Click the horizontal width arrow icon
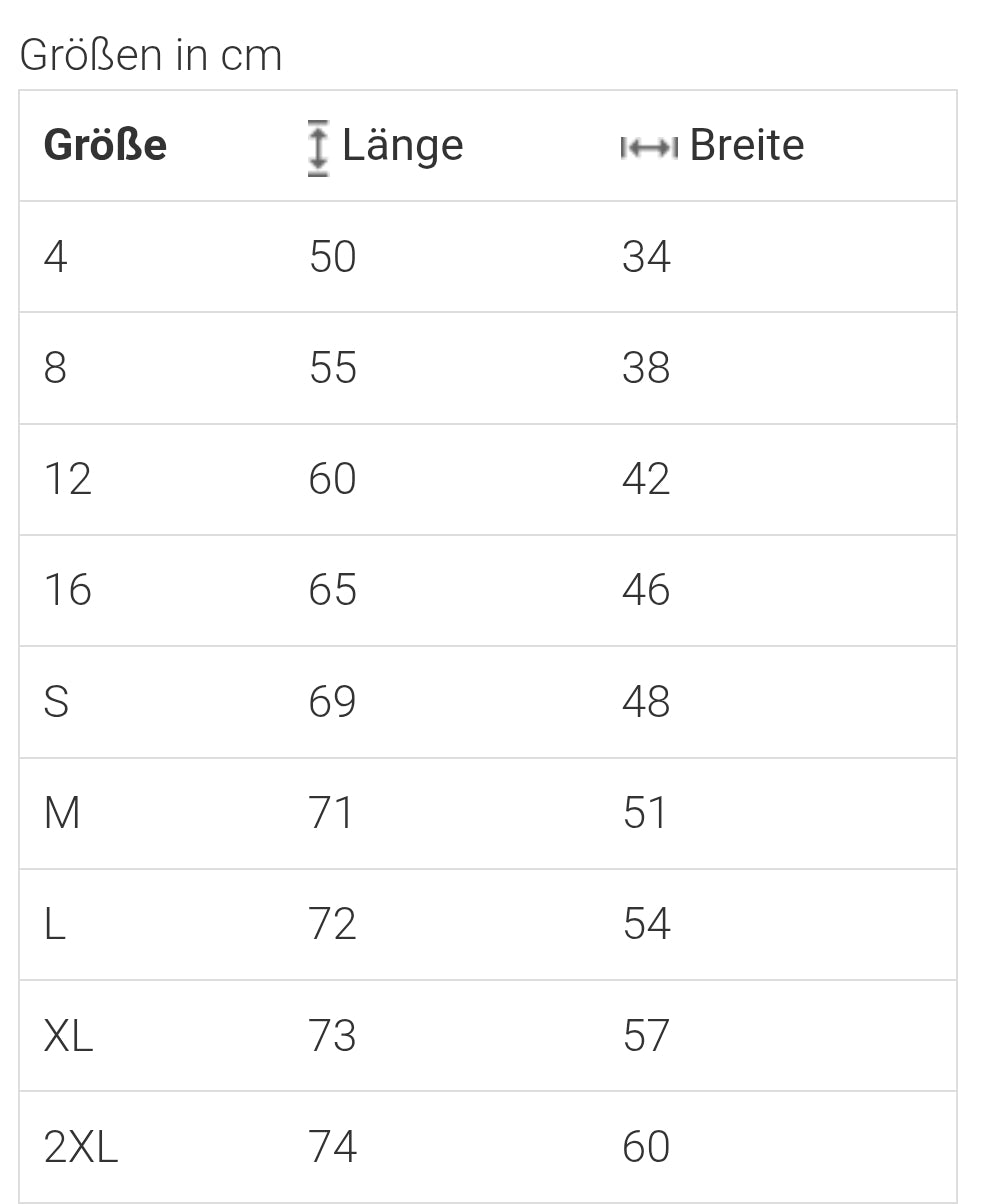Viewport: 995px width, 1204px height. (649, 148)
